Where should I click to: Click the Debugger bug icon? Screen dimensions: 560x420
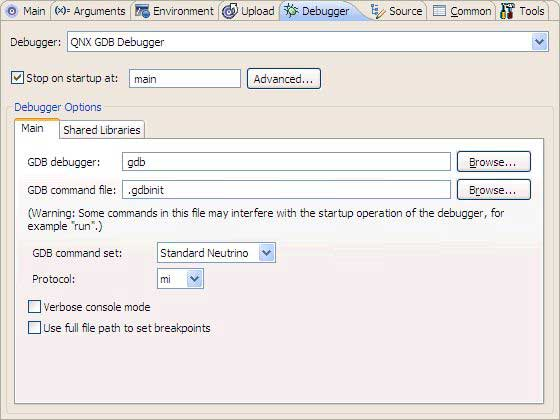coord(291,11)
